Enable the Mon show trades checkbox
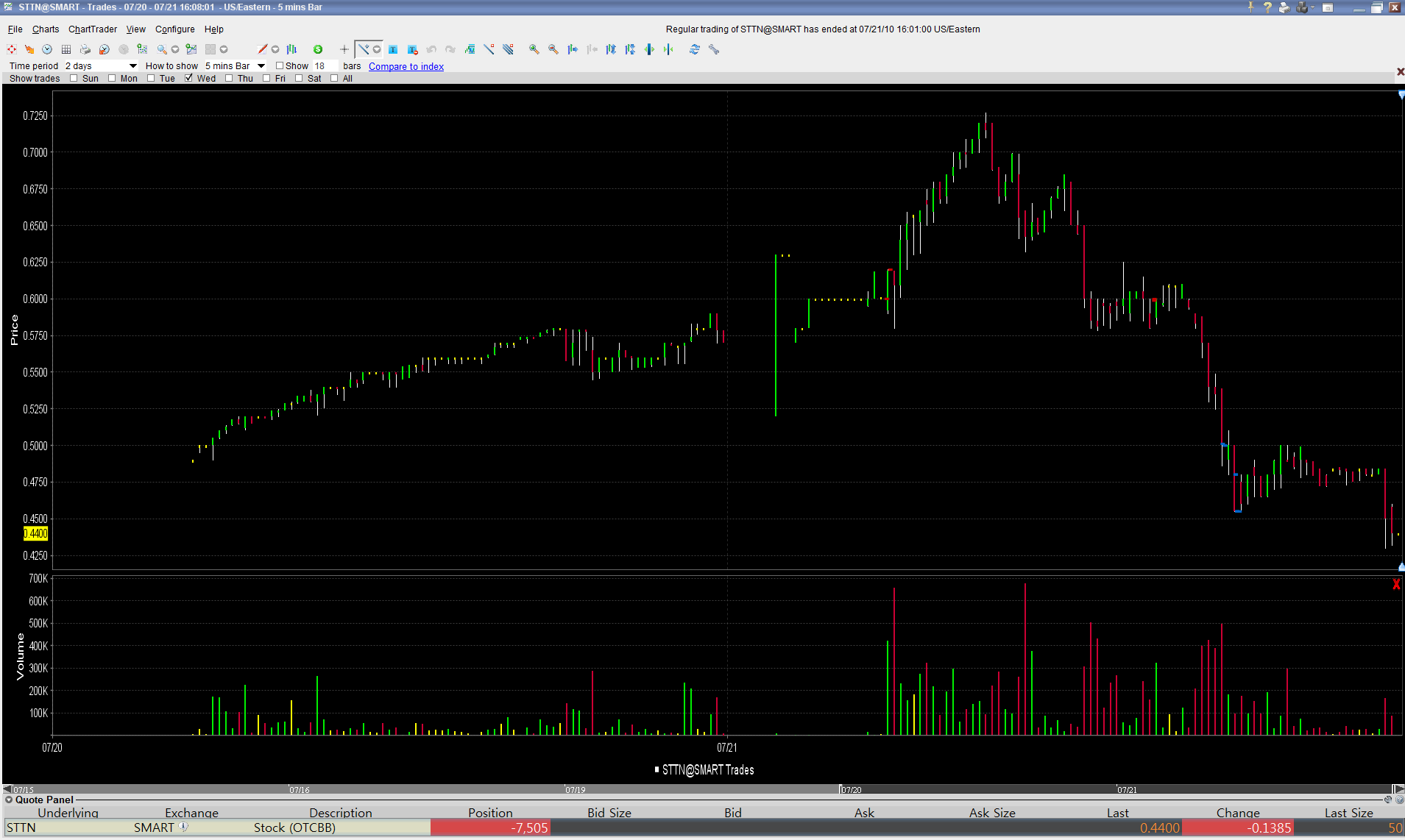Viewport: 1405px width, 840px height. (x=112, y=79)
